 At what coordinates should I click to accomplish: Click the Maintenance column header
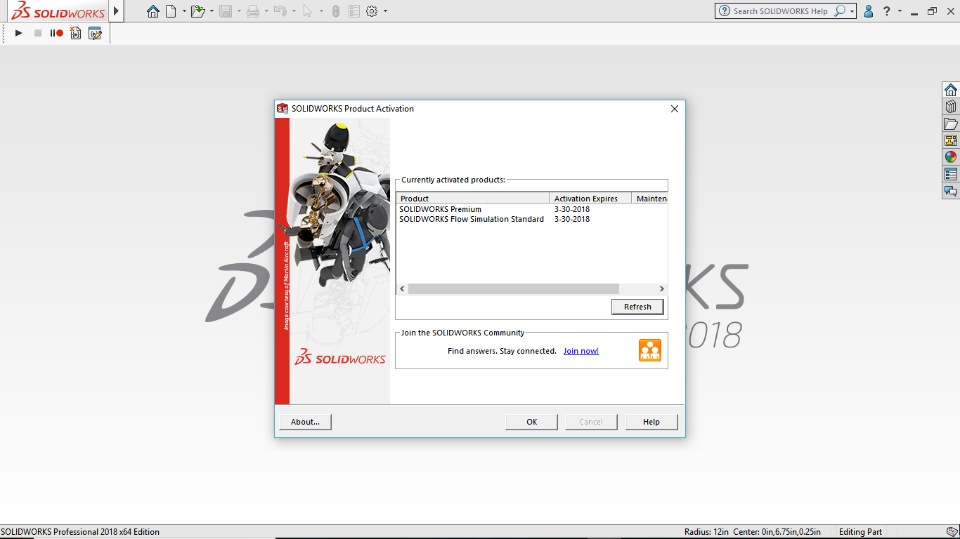tap(650, 198)
